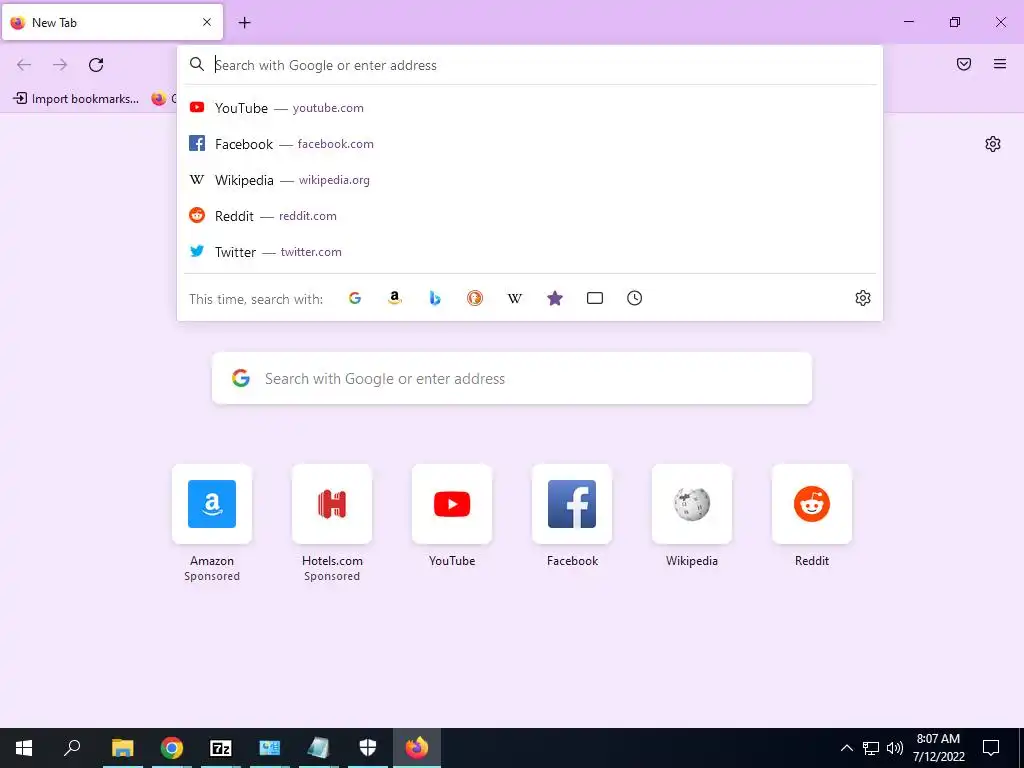Click the Back navigation arrow
Screen dimensions: 1024x768
pyautogui.click(x=24, y=65)
